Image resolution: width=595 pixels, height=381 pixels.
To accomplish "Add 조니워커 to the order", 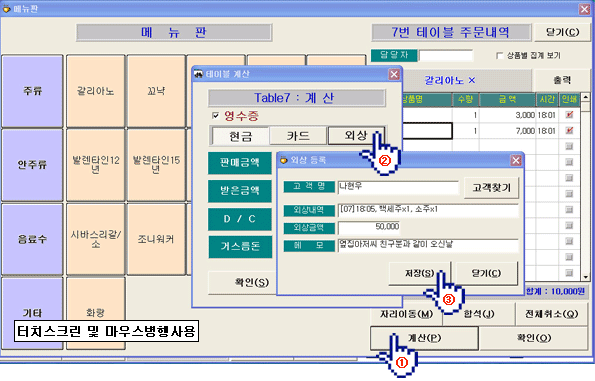I will point(156,239).
